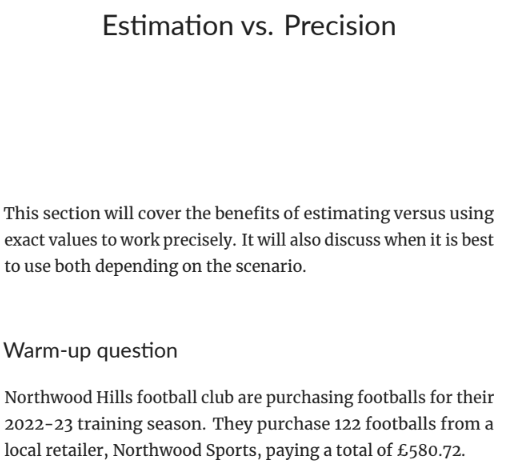Click '2022-23' in the question paragraph
This screenshot has width=509, height=476.
pyautogui.click(x=38, y=424)
